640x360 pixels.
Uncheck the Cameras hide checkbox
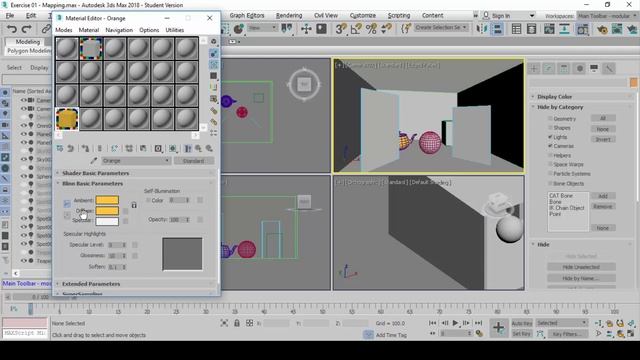coord(550,146)
